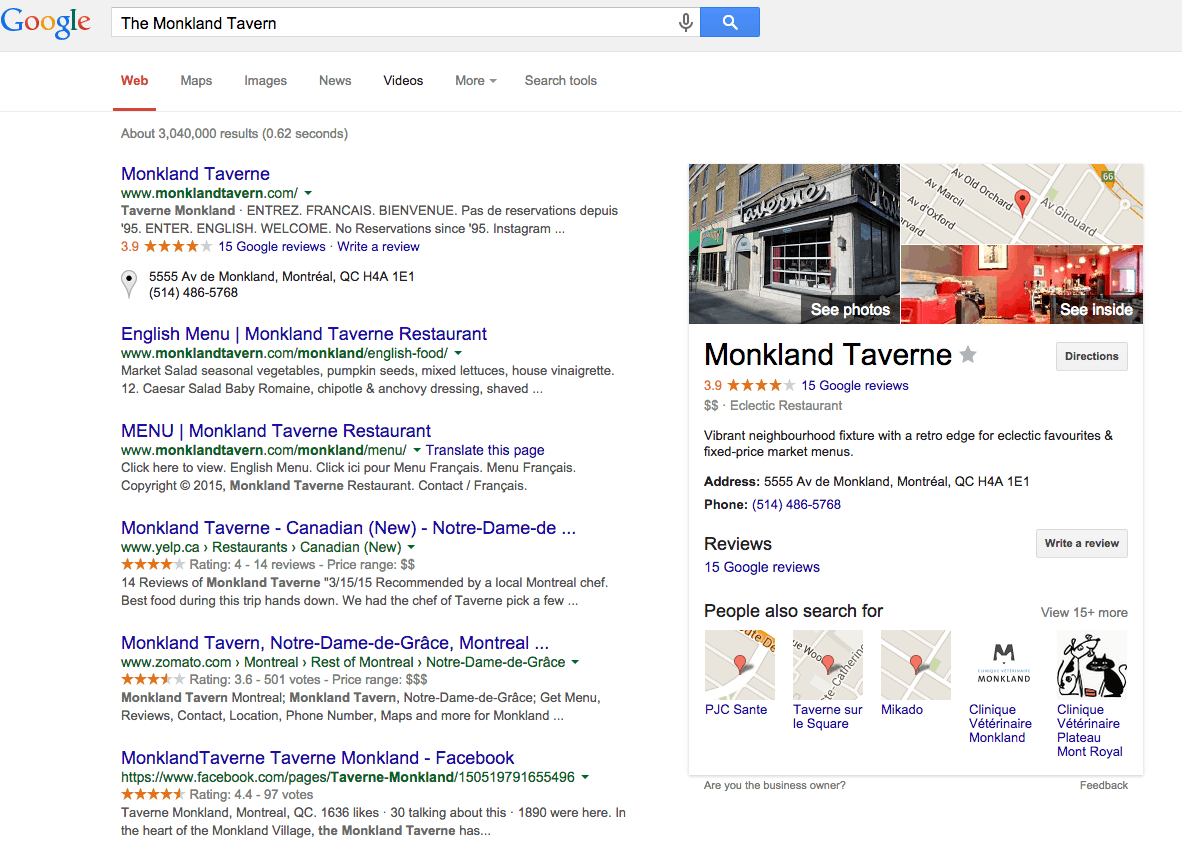
Task: Click Clinique Vétérinaire Monkland link
Action: point(1000,723)
